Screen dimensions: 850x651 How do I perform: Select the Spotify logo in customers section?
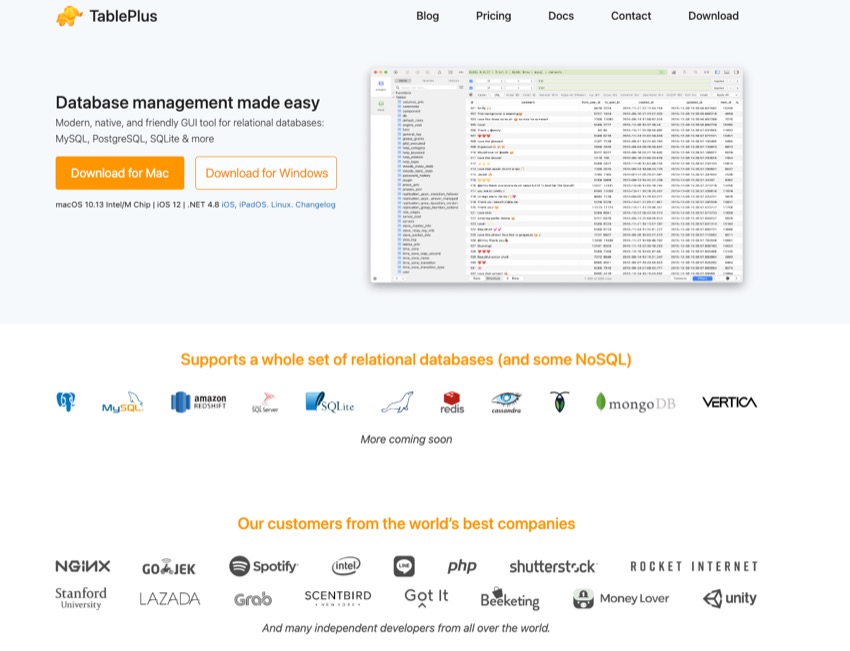tap(263, 565)
